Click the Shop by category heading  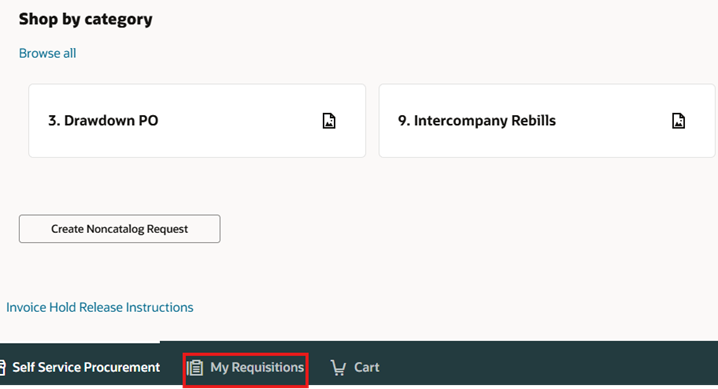tap(86, 19)
